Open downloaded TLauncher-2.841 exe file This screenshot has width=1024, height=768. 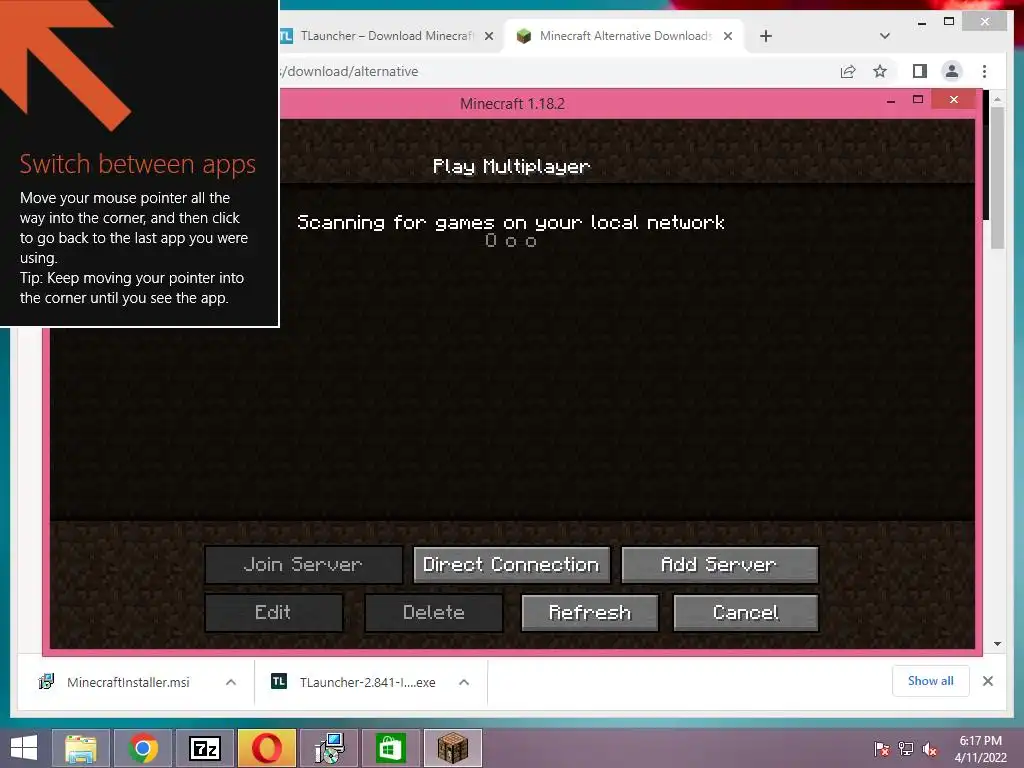[x=367, y=682]
